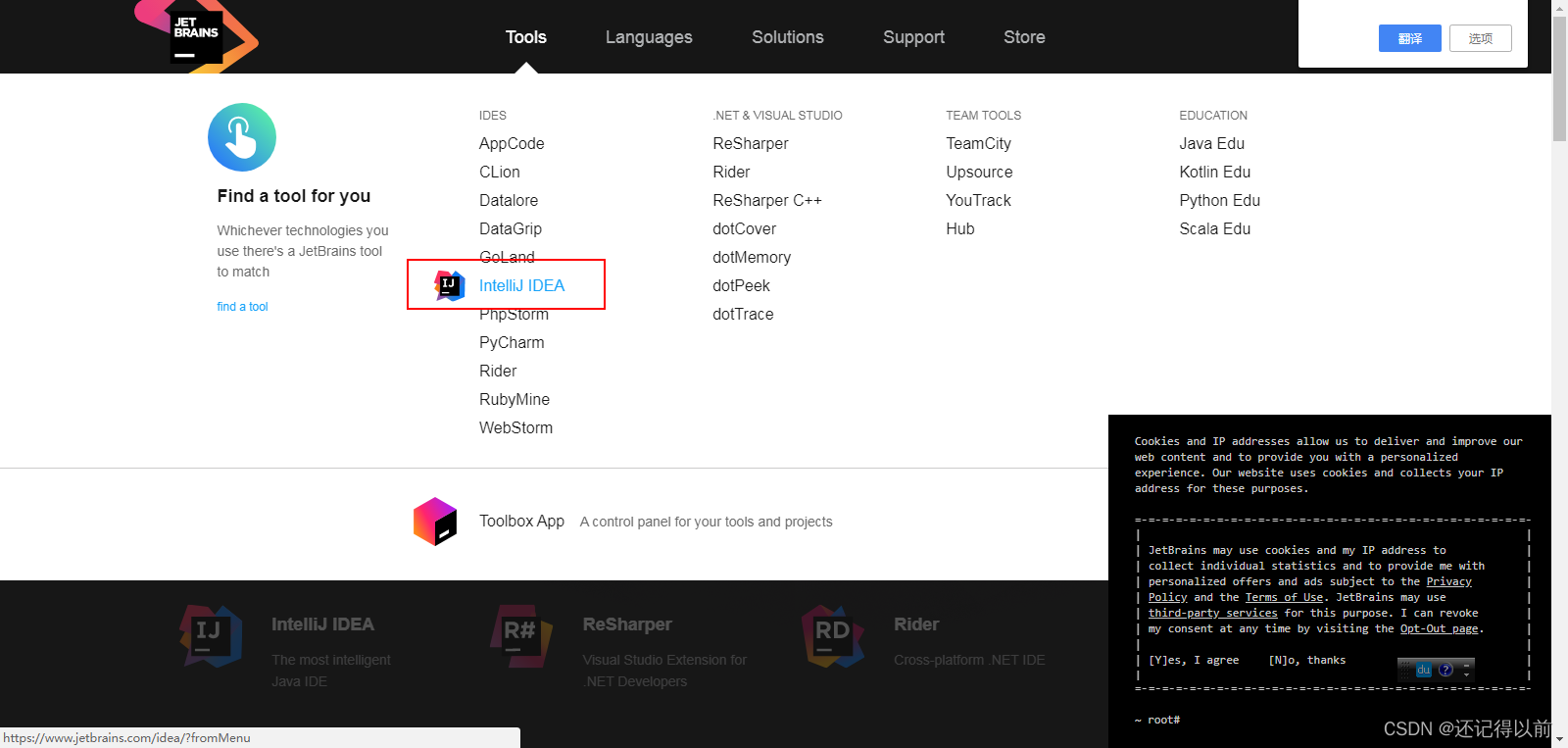Open Hub under Team Tools

pos(960,228)
